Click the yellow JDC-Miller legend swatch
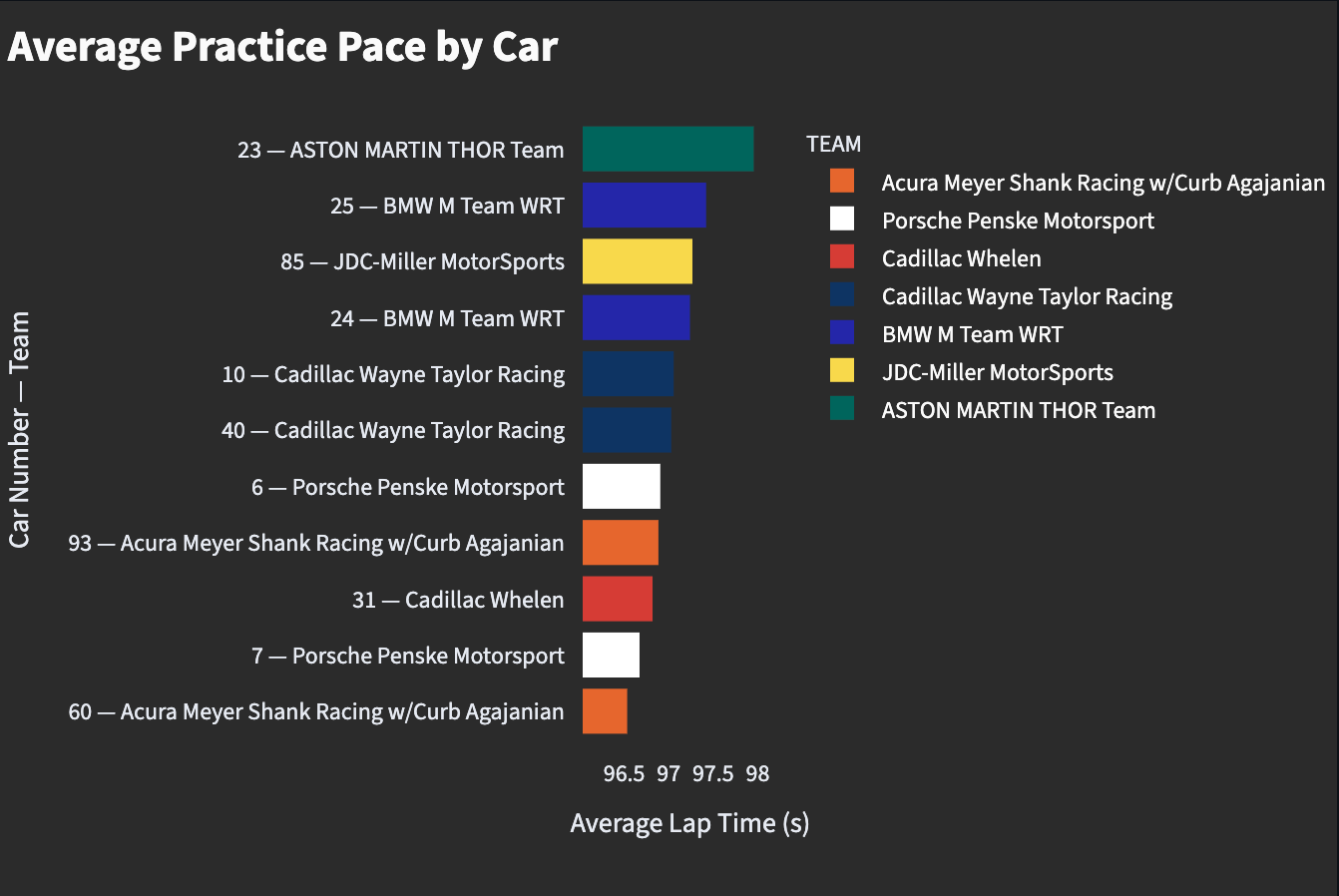Viewport: 1339px width, 896px height. [x=841, y=371]
